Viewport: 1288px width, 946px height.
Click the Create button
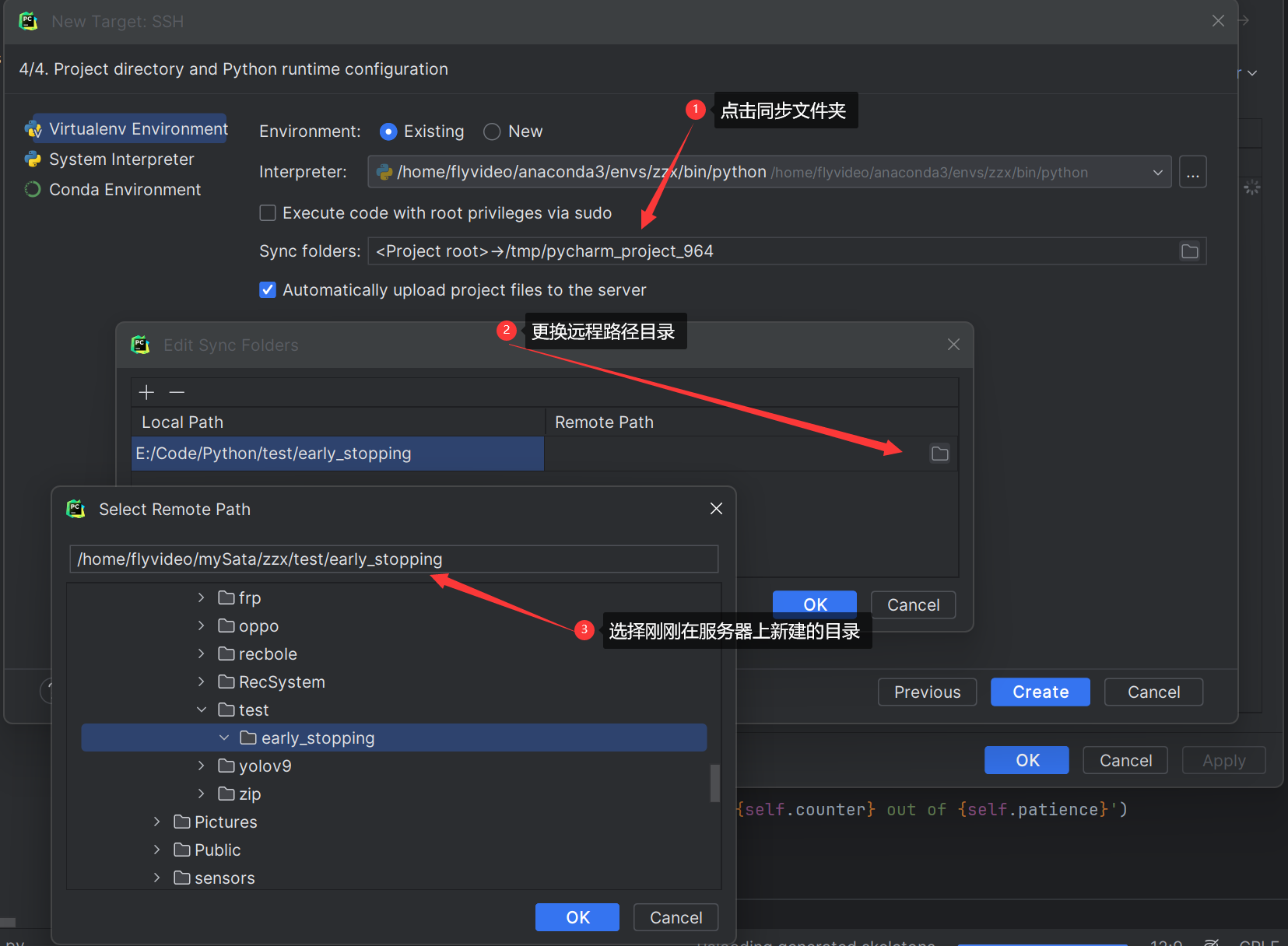1040,692
